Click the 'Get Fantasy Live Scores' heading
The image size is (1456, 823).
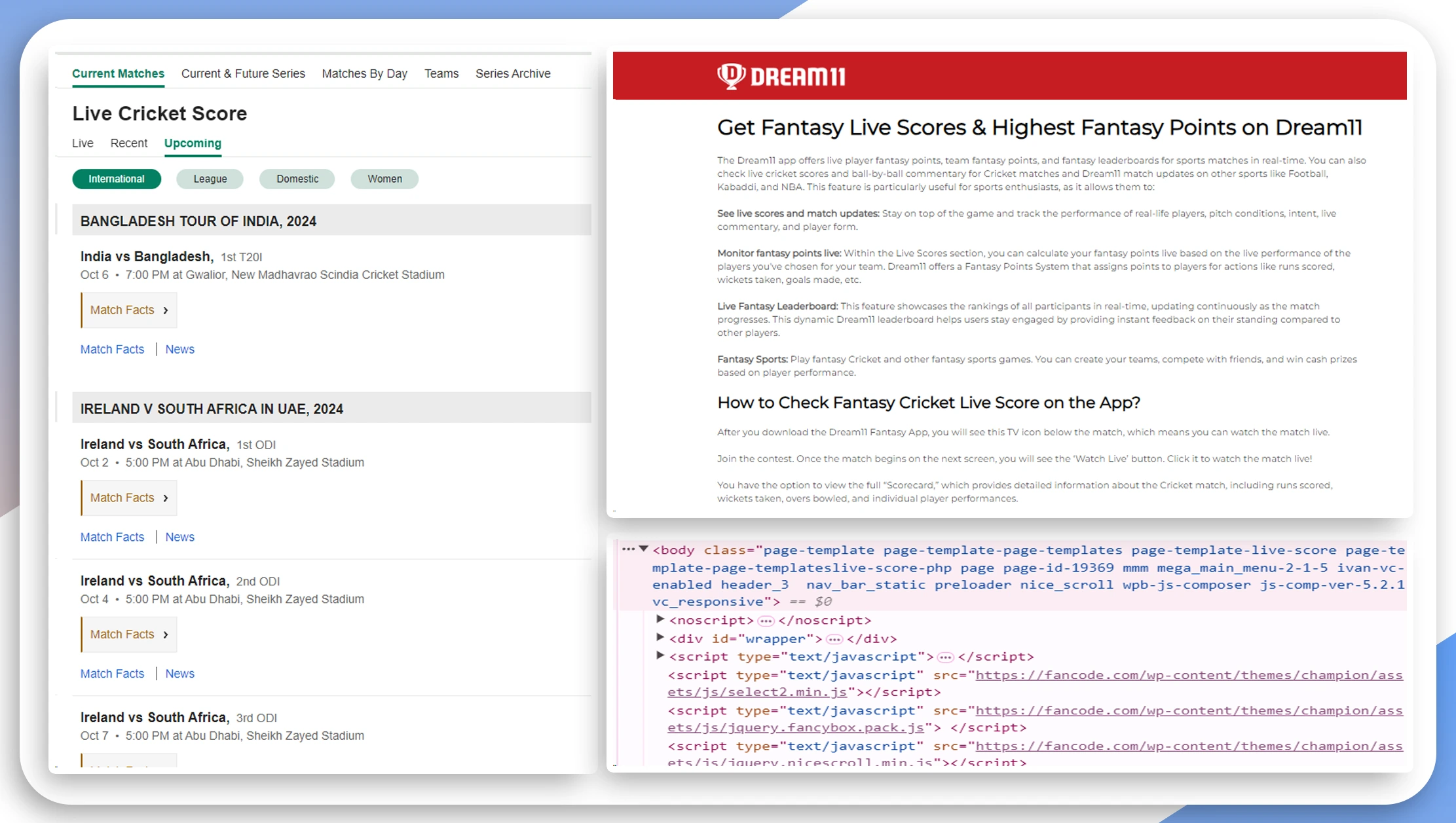click(1039, 127)
